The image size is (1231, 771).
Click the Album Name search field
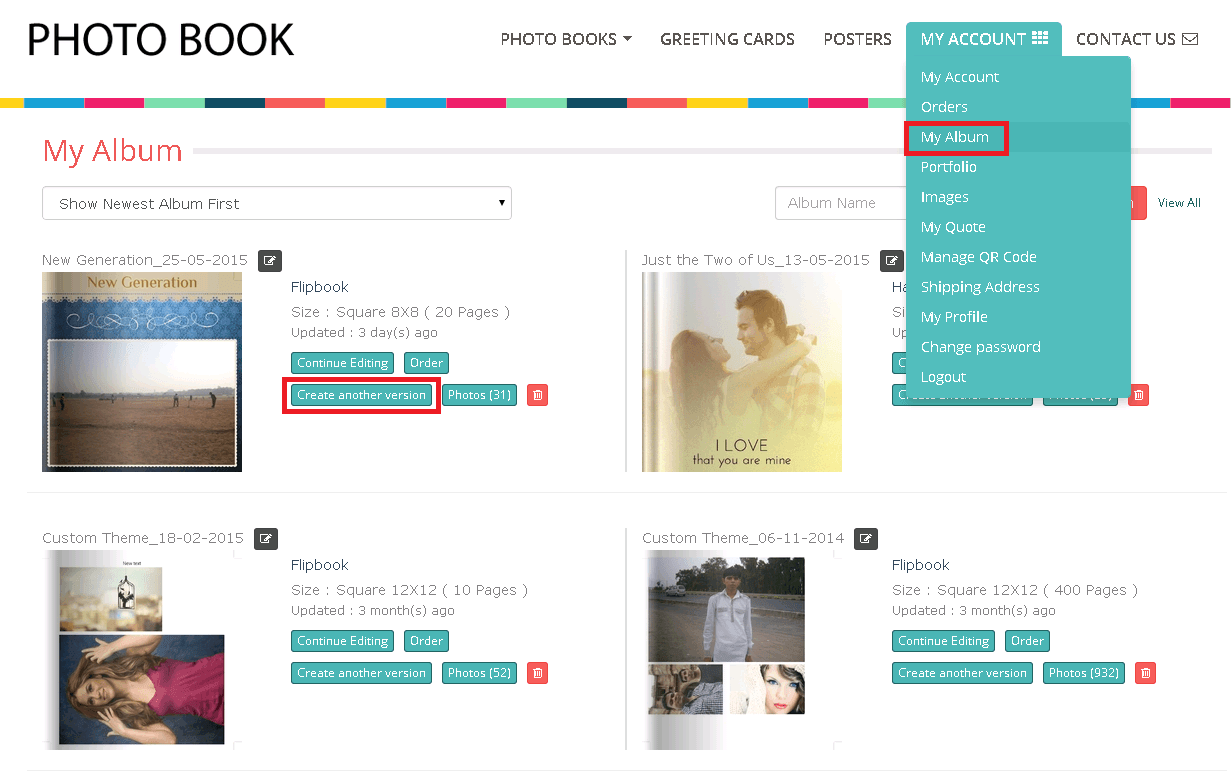(x=840, y=203)
